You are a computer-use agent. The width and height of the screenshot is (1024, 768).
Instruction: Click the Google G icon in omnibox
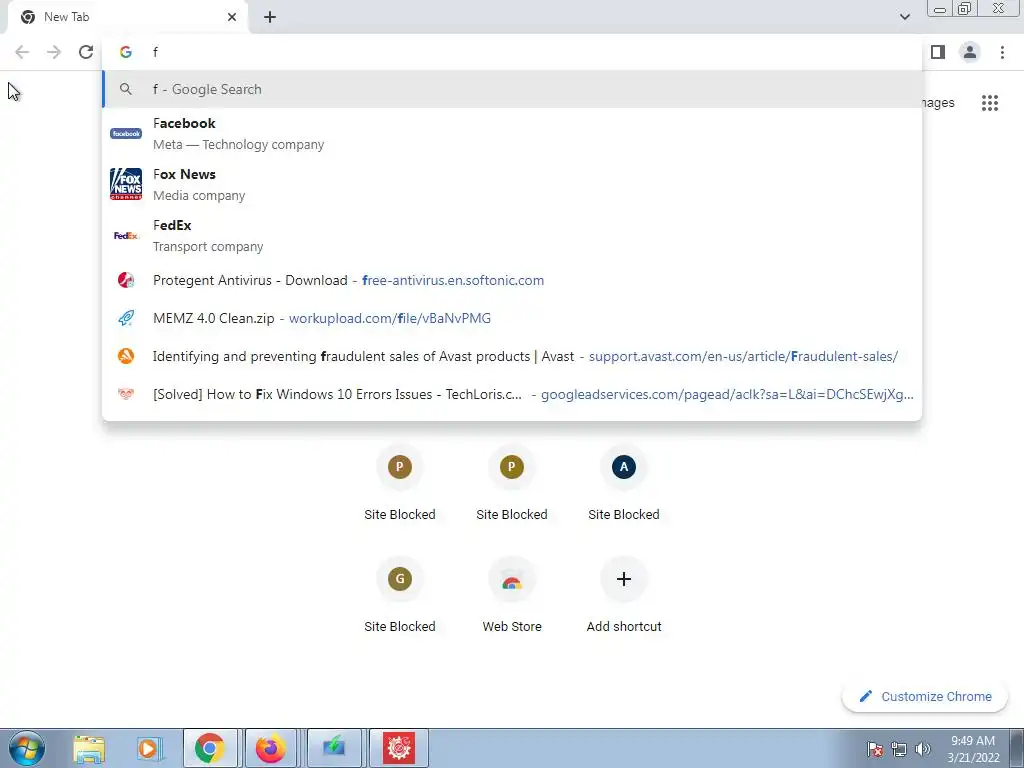pyautogui.click(x=126, y=52)
